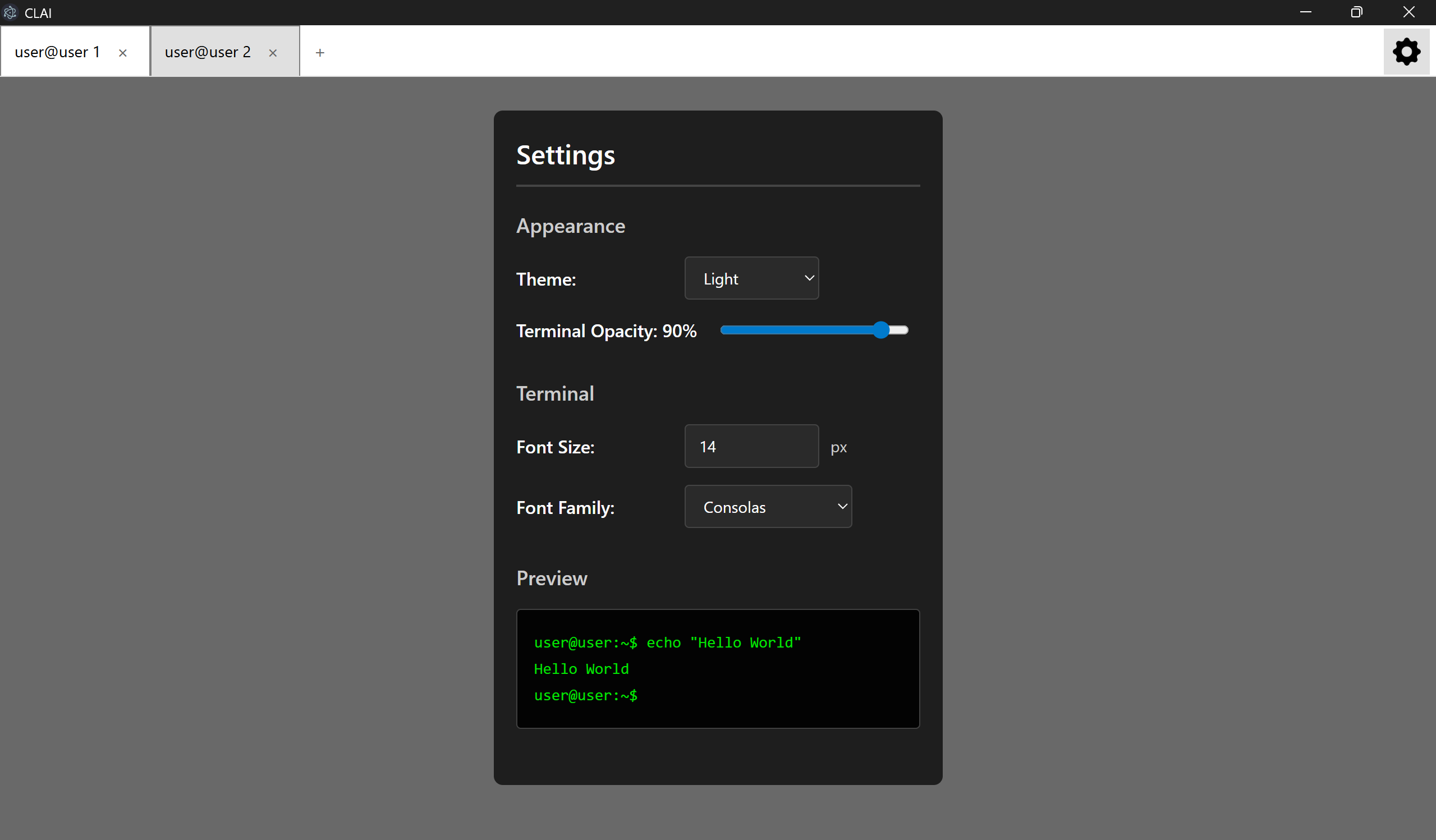This screenshot has width=1436, height=840.
Task: Click the Terminal Opacity label
Action: [605, 331]
